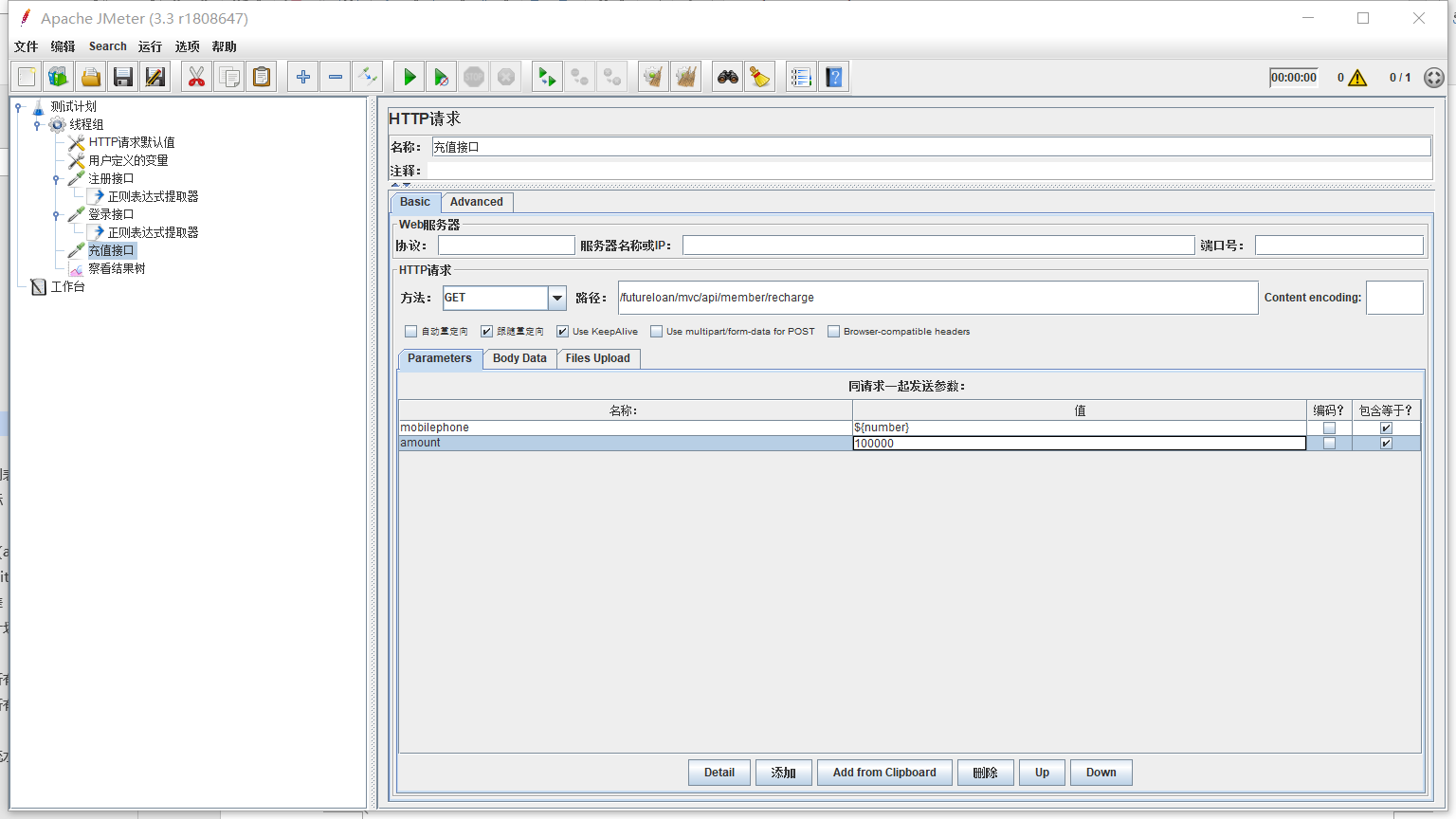Toggle the 自动重定向 checkbox
The image size is (1456, 819).
click(x=410, y=332)
